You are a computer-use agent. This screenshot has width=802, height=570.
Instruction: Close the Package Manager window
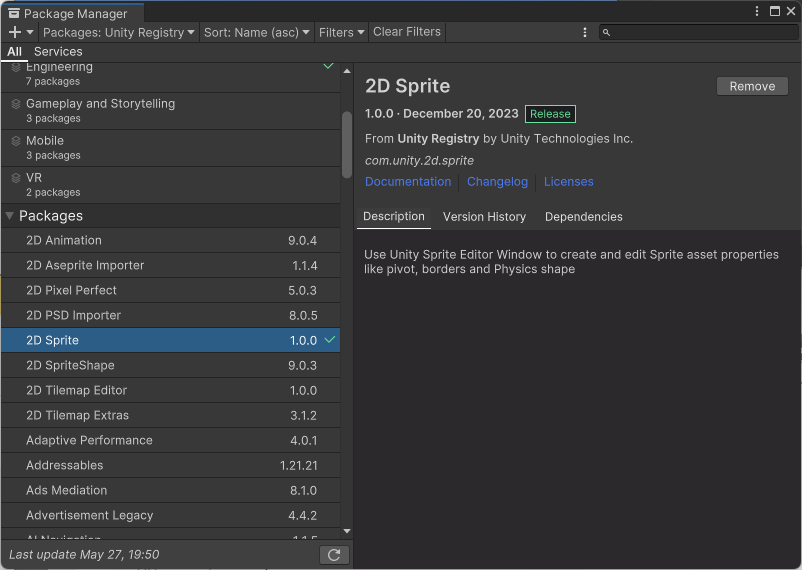791,11
